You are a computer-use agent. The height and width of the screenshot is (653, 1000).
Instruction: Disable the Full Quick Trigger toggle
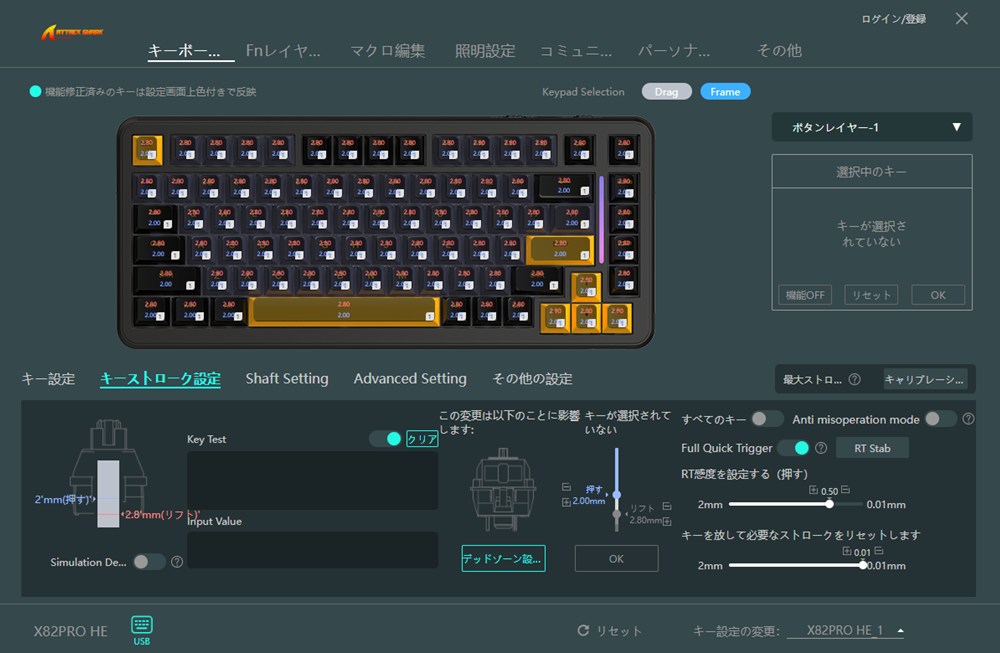click(x=793, y=447)
